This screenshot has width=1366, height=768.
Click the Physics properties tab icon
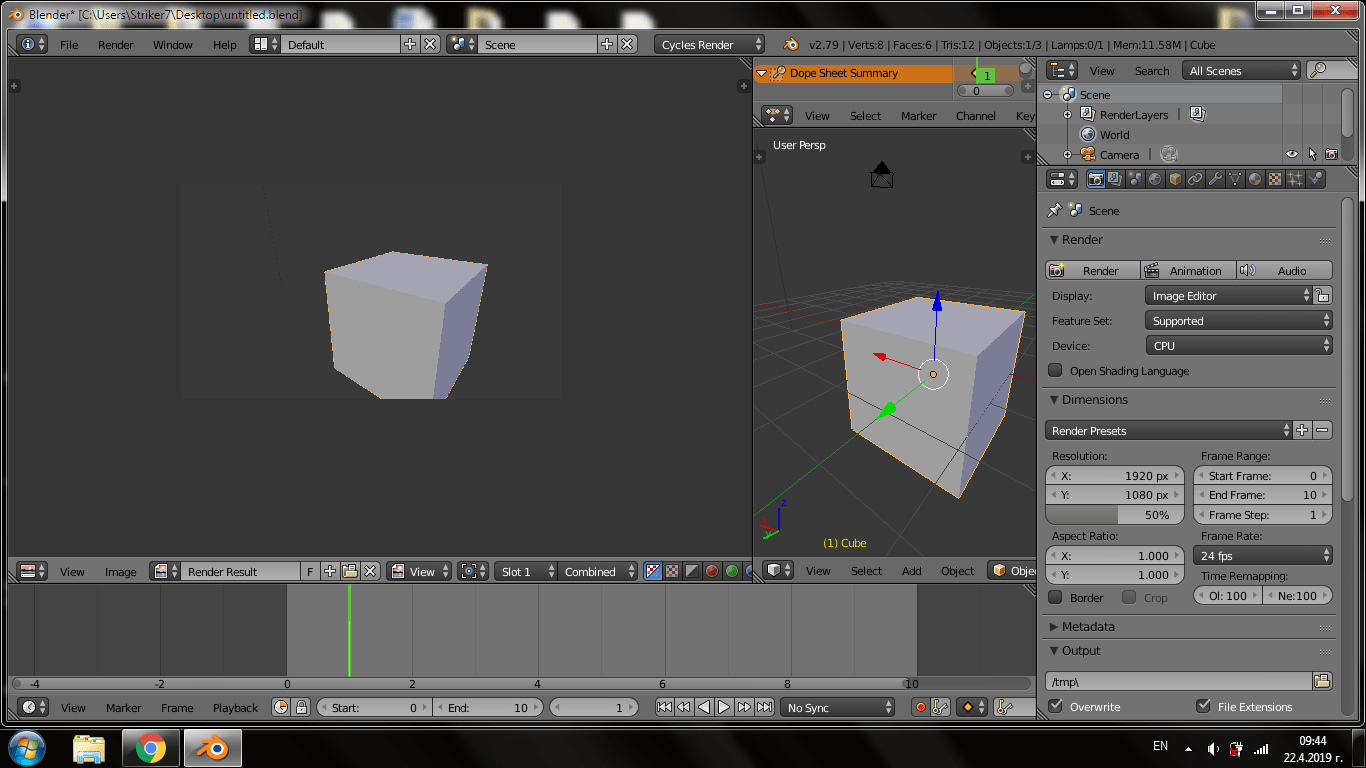1314,179
